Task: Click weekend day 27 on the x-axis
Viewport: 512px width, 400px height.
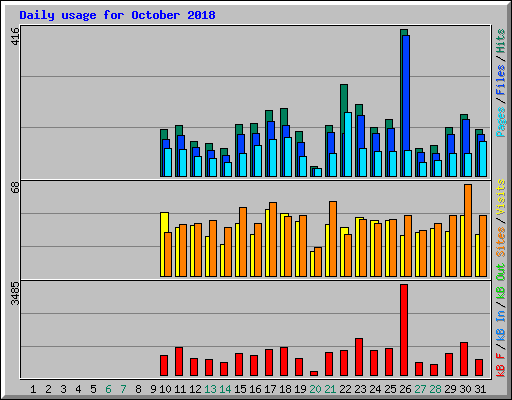Action: pos(420,389)
